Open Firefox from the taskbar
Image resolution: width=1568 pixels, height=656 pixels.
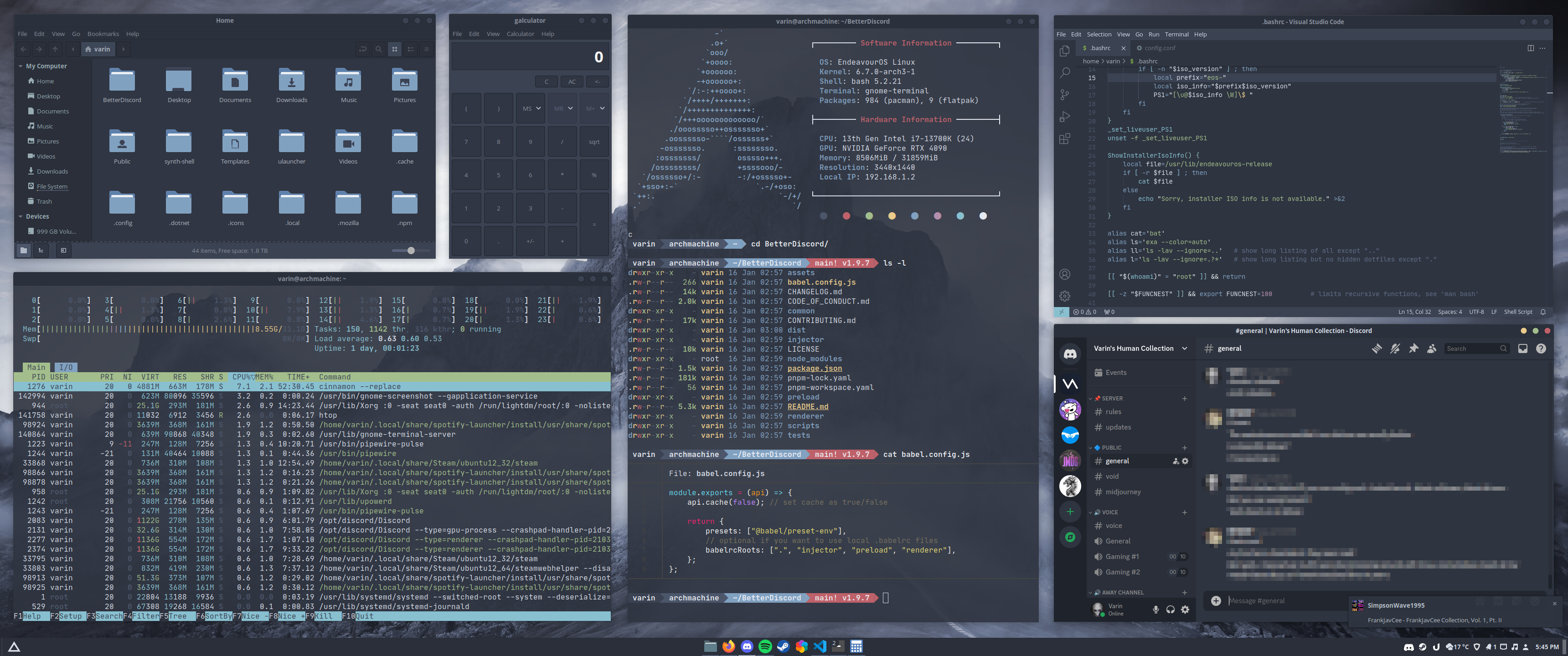[x=728, y=646]
